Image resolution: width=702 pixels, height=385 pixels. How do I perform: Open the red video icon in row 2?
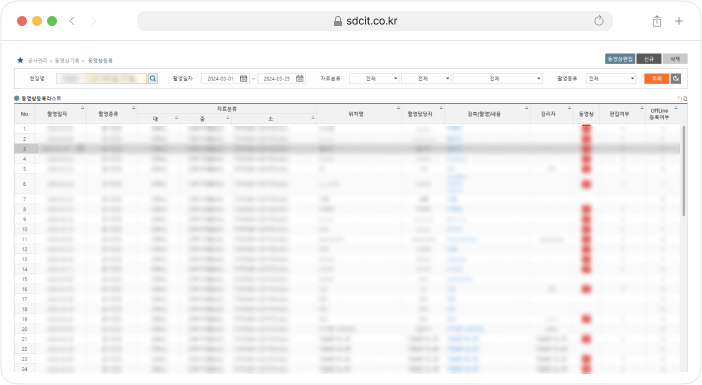586,139
